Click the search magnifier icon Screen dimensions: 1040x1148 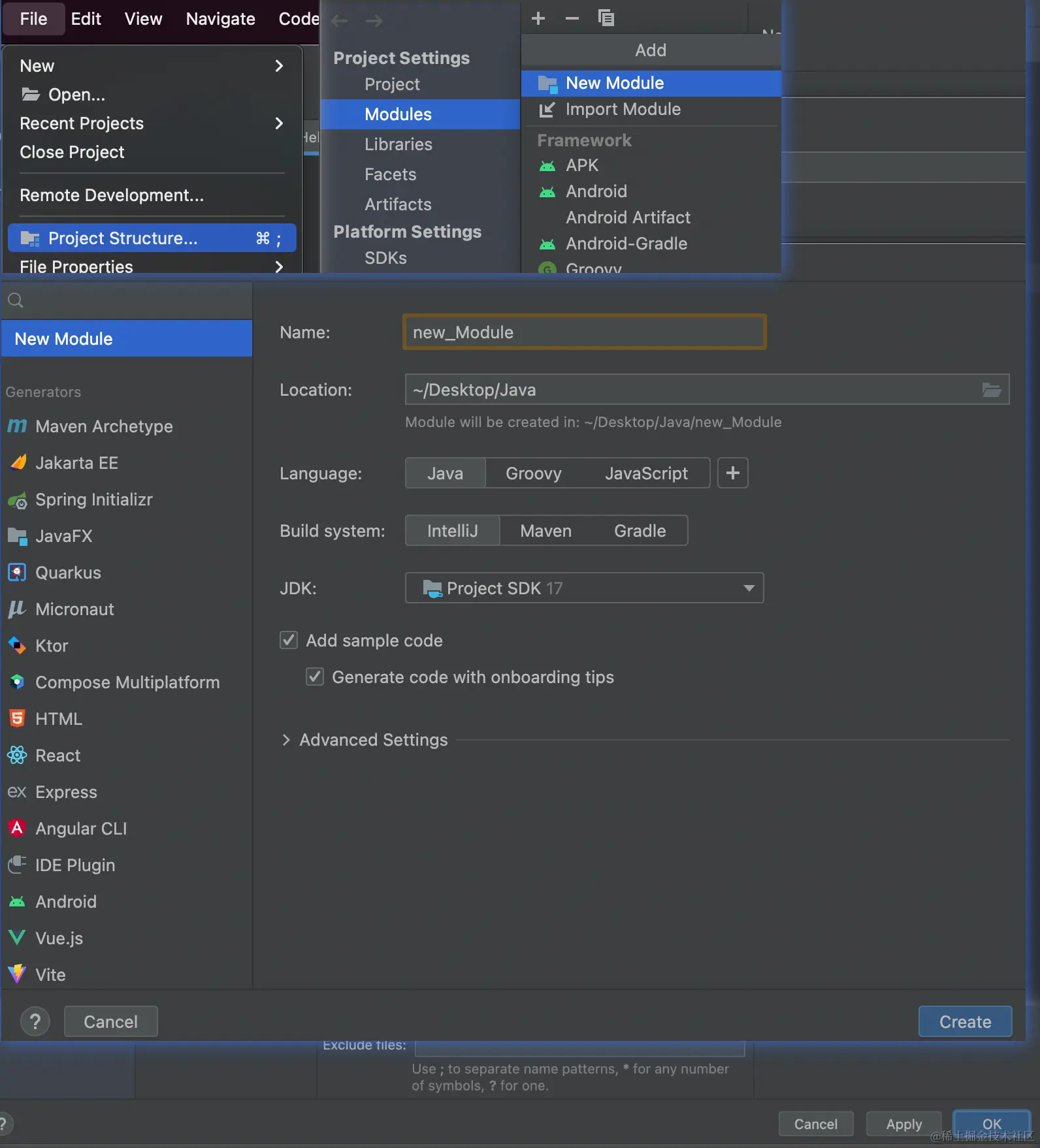coord(16,300)
